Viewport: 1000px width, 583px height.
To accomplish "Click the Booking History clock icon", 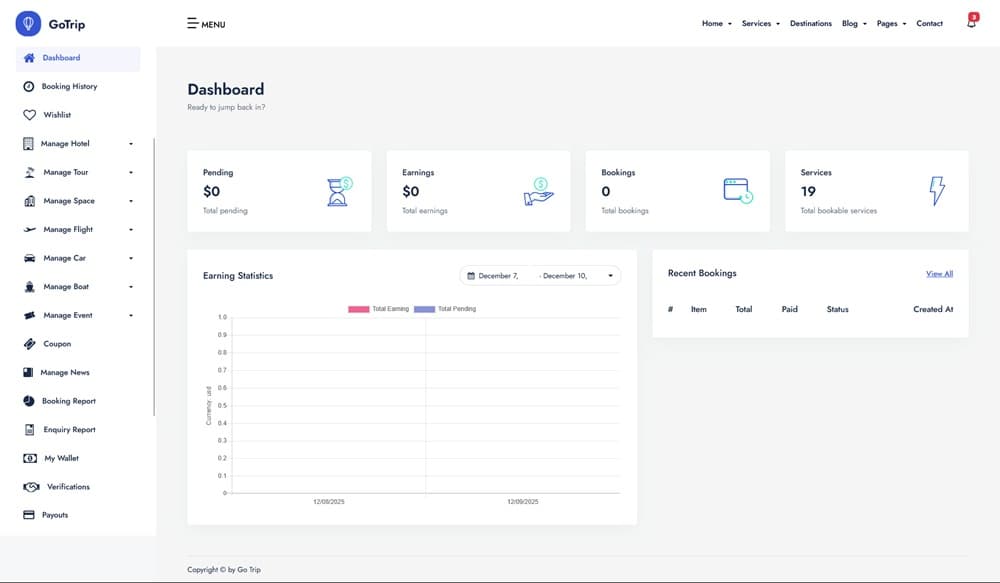I will click(x=29, y=87).
